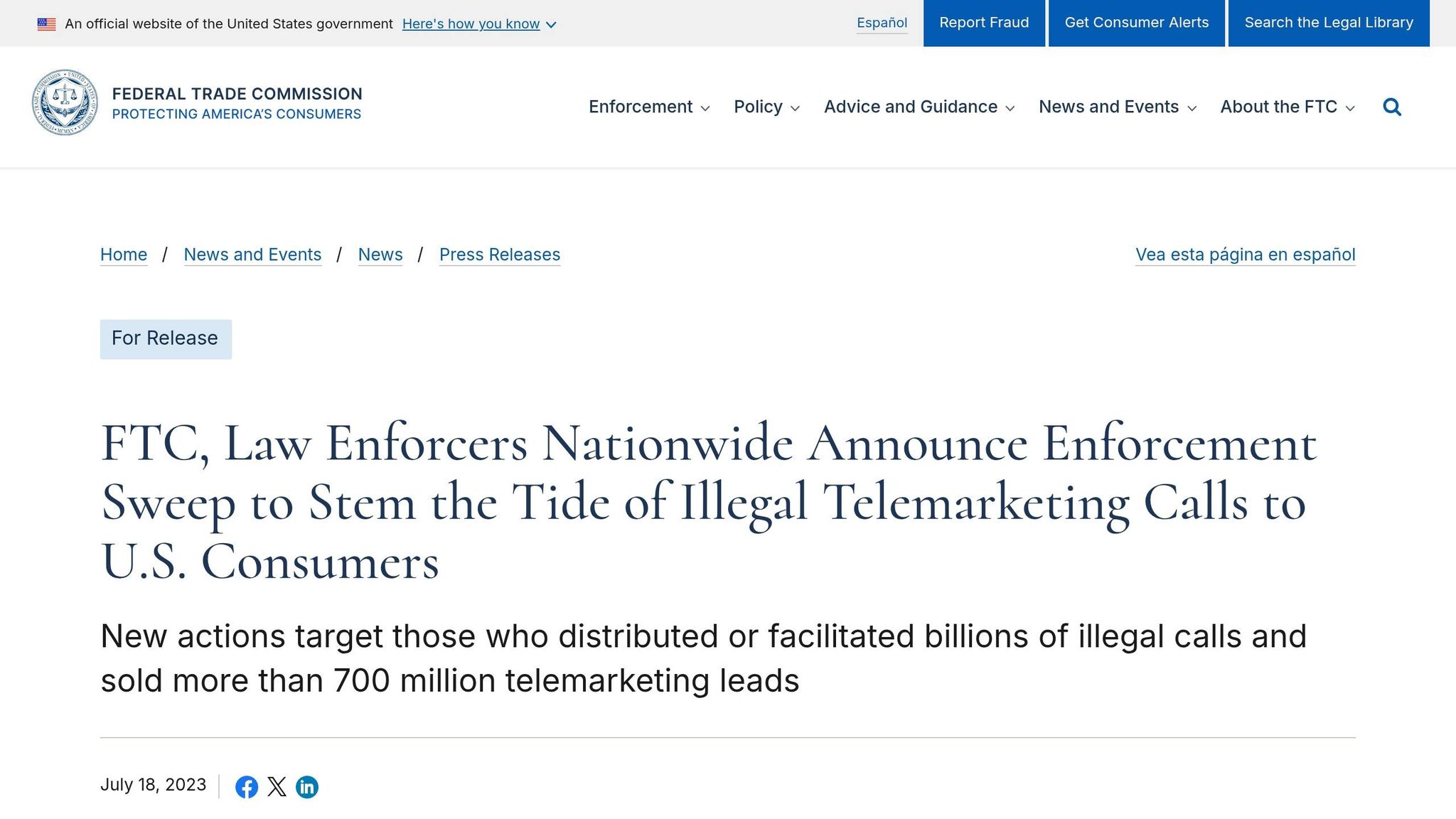
Task: Share the release on LinkedIn
Action: [307, 787]
